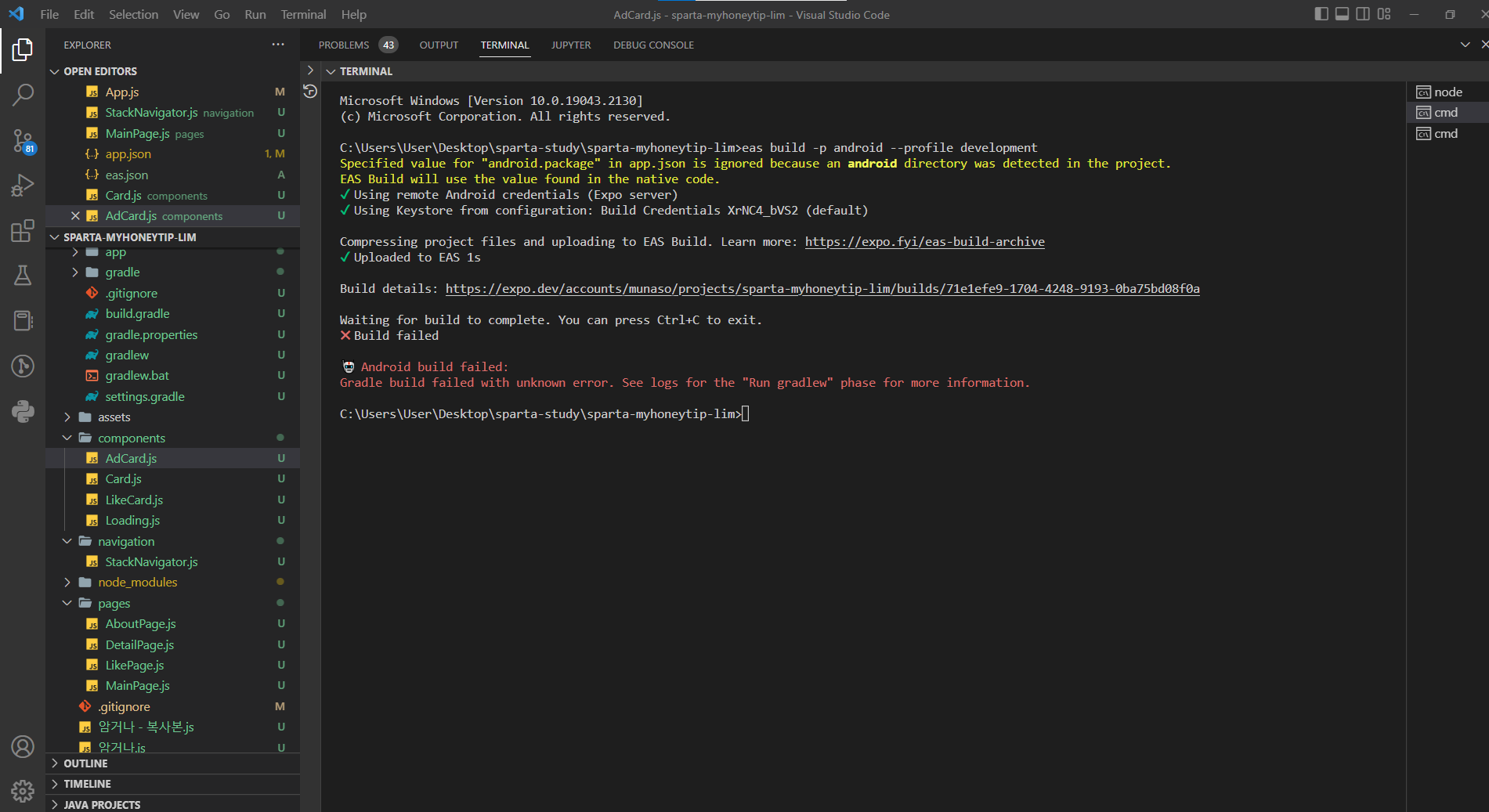Close the AdCard.js open editor
Viewport: 1489px width, 812px height.
(75, 215)
